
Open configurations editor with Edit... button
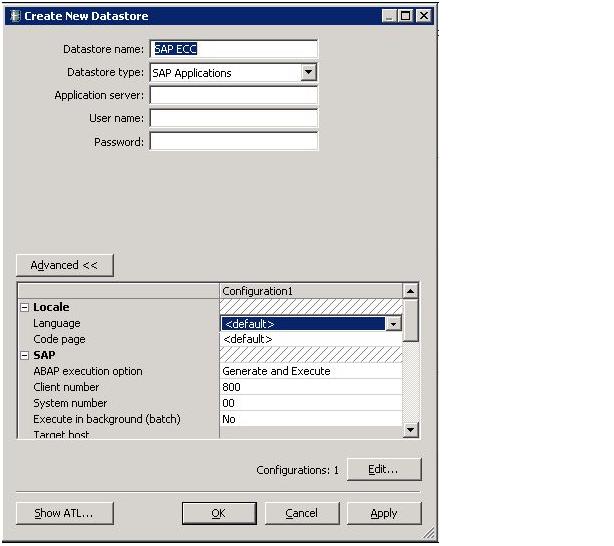[384, 469]
